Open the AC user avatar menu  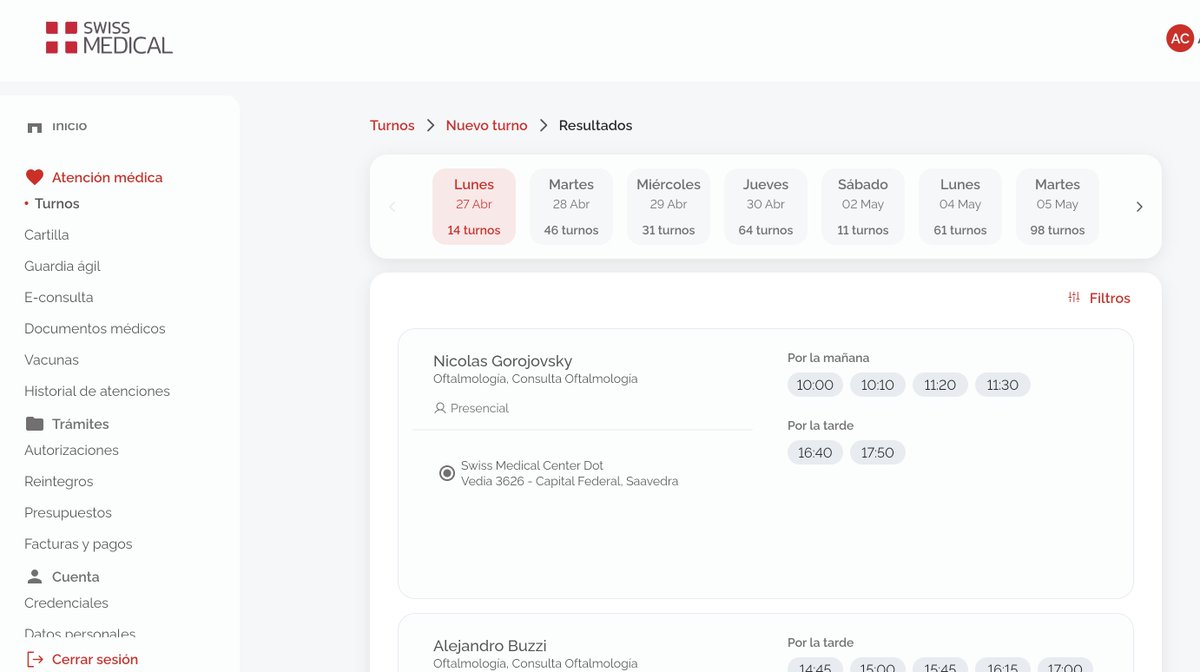pos(1180,38)
